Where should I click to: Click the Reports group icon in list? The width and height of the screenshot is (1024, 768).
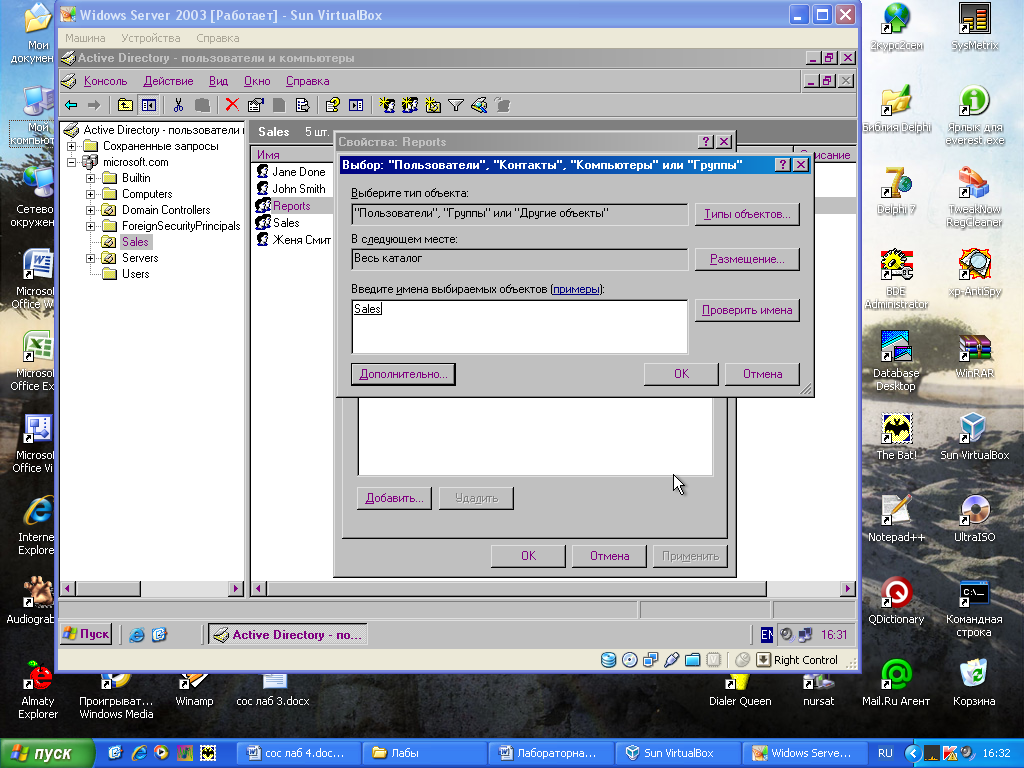(263, 206)
